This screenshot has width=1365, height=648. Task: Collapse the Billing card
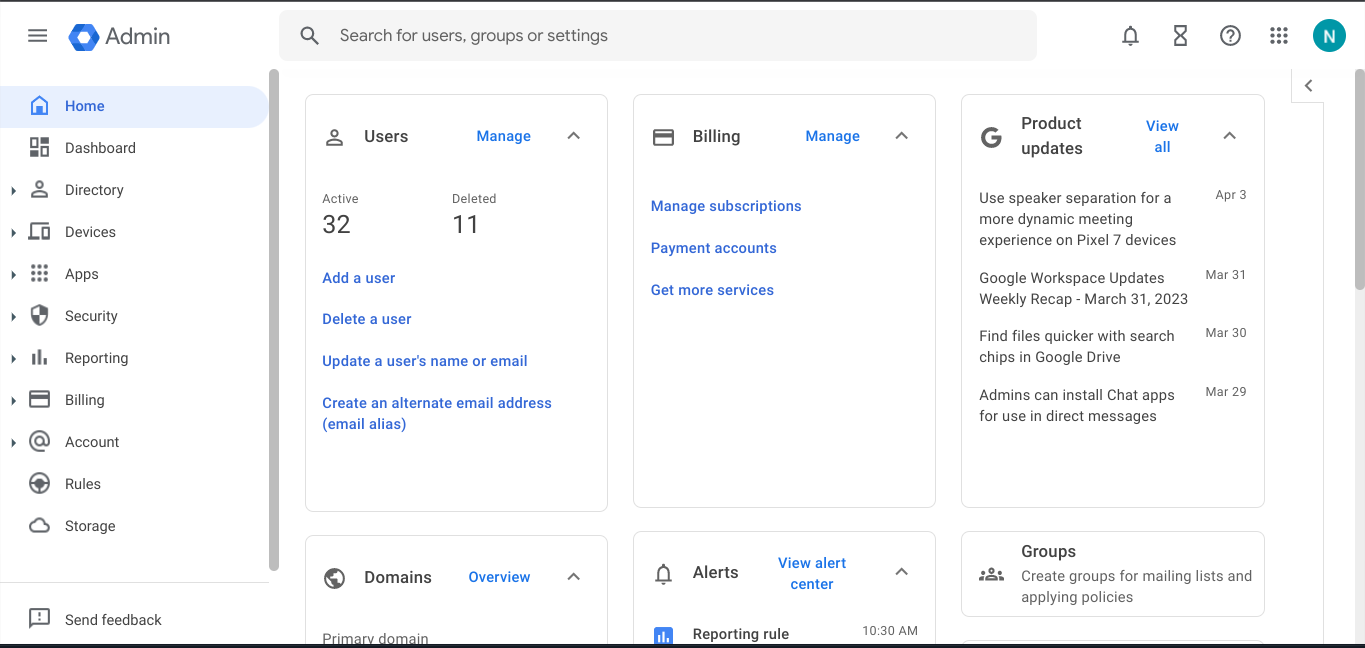tap(902, 136)
